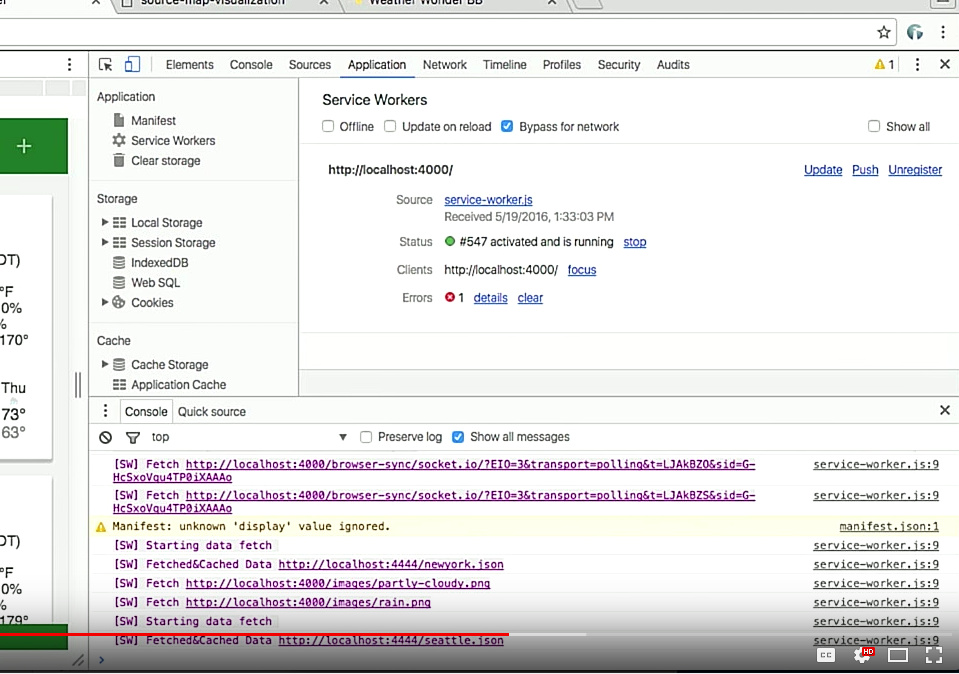Viewport: 959px width, 674px height.
Task: Open error details link
Action: (x=491, y=298)
